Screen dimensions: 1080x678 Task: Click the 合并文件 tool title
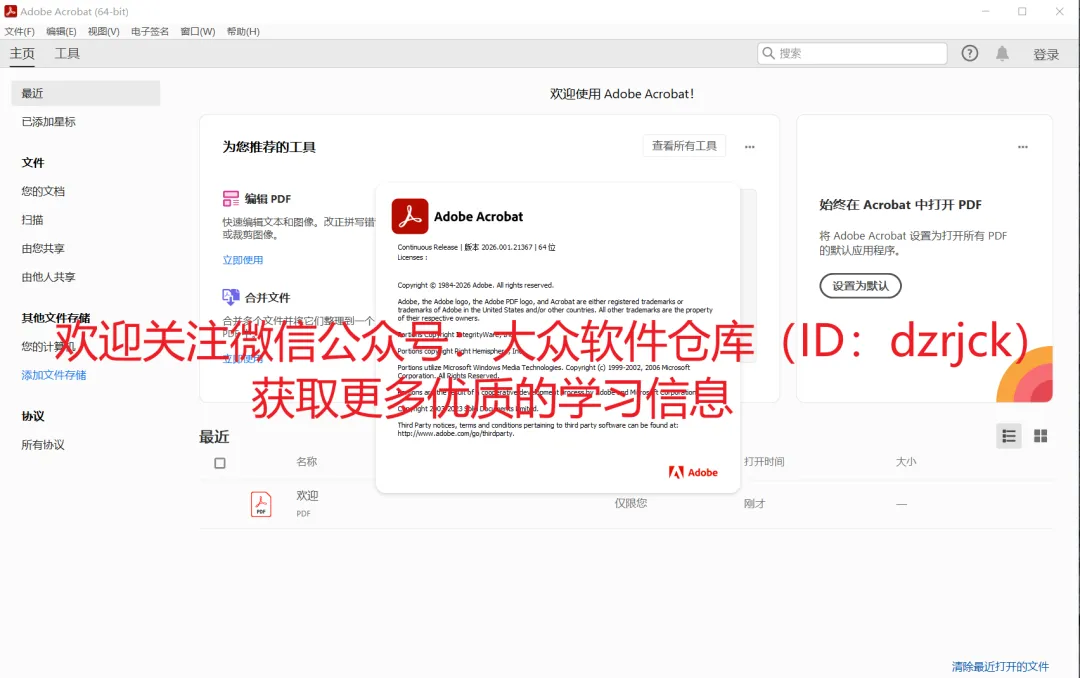point(267,298)
